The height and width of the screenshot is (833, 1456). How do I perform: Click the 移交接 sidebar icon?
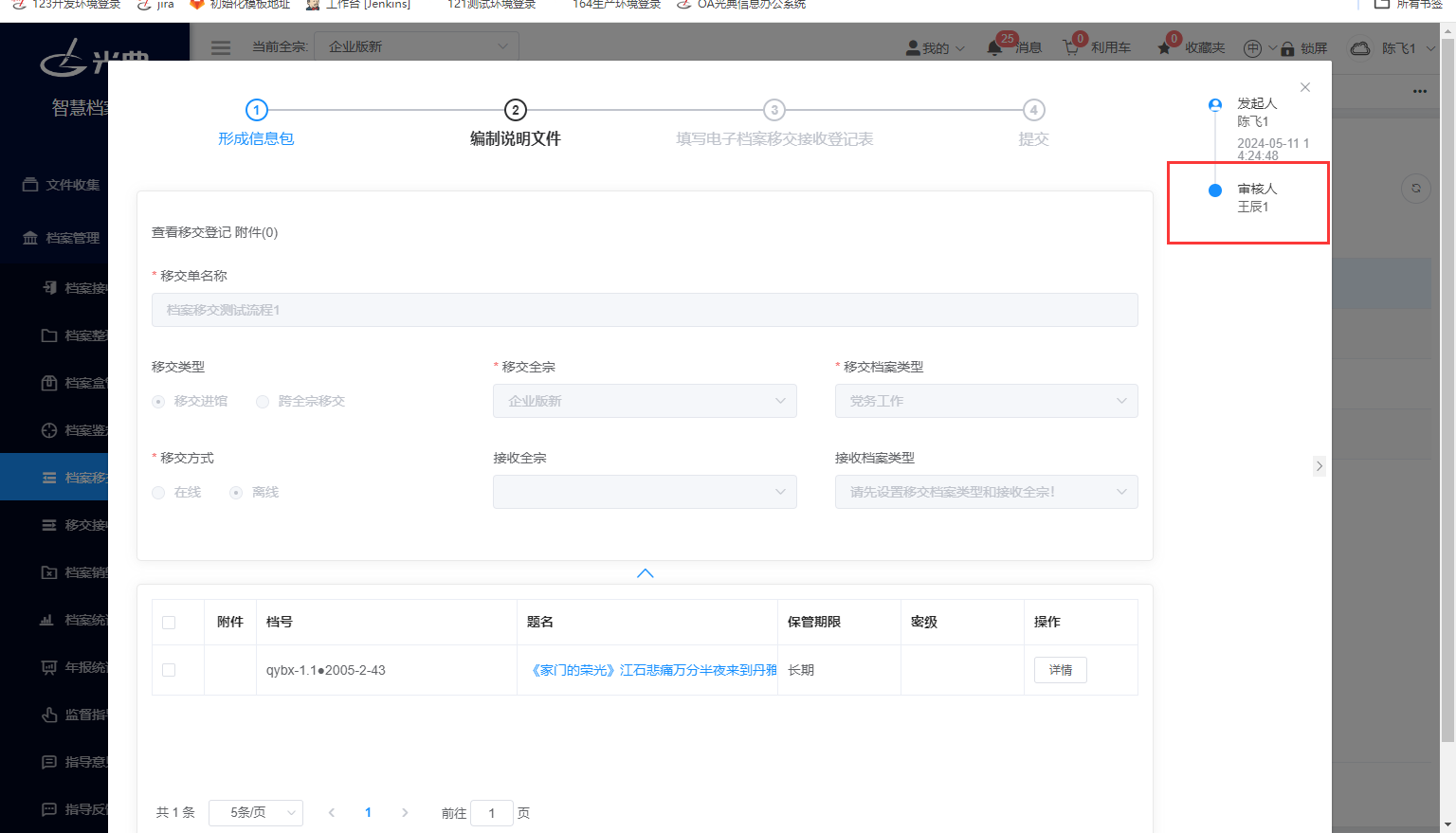point(49,525)
